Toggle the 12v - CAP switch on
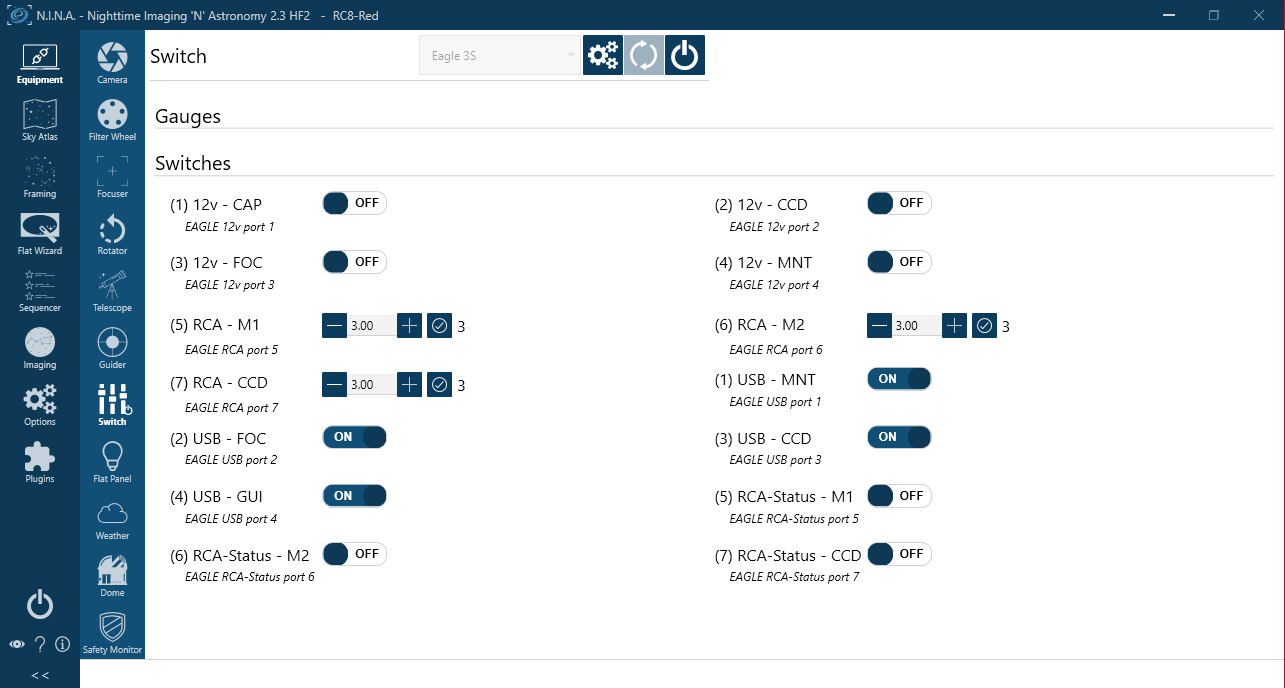 click(x=354, y=203)
